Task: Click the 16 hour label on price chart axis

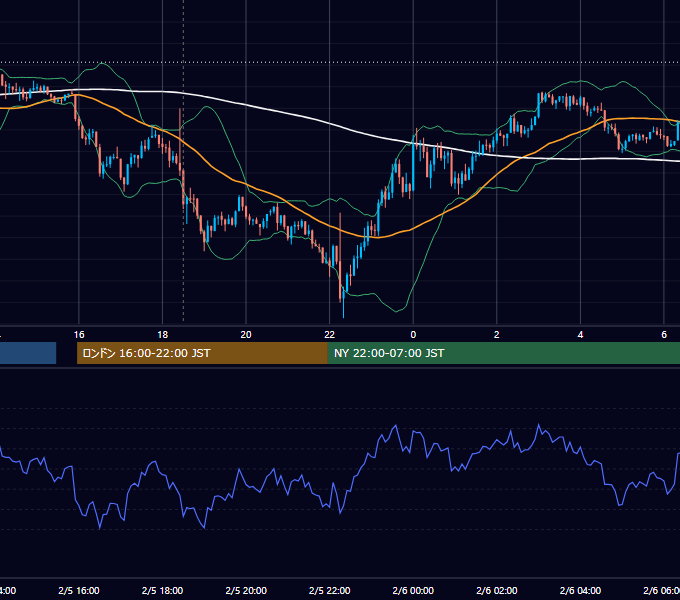Action: tap(79, 335)
